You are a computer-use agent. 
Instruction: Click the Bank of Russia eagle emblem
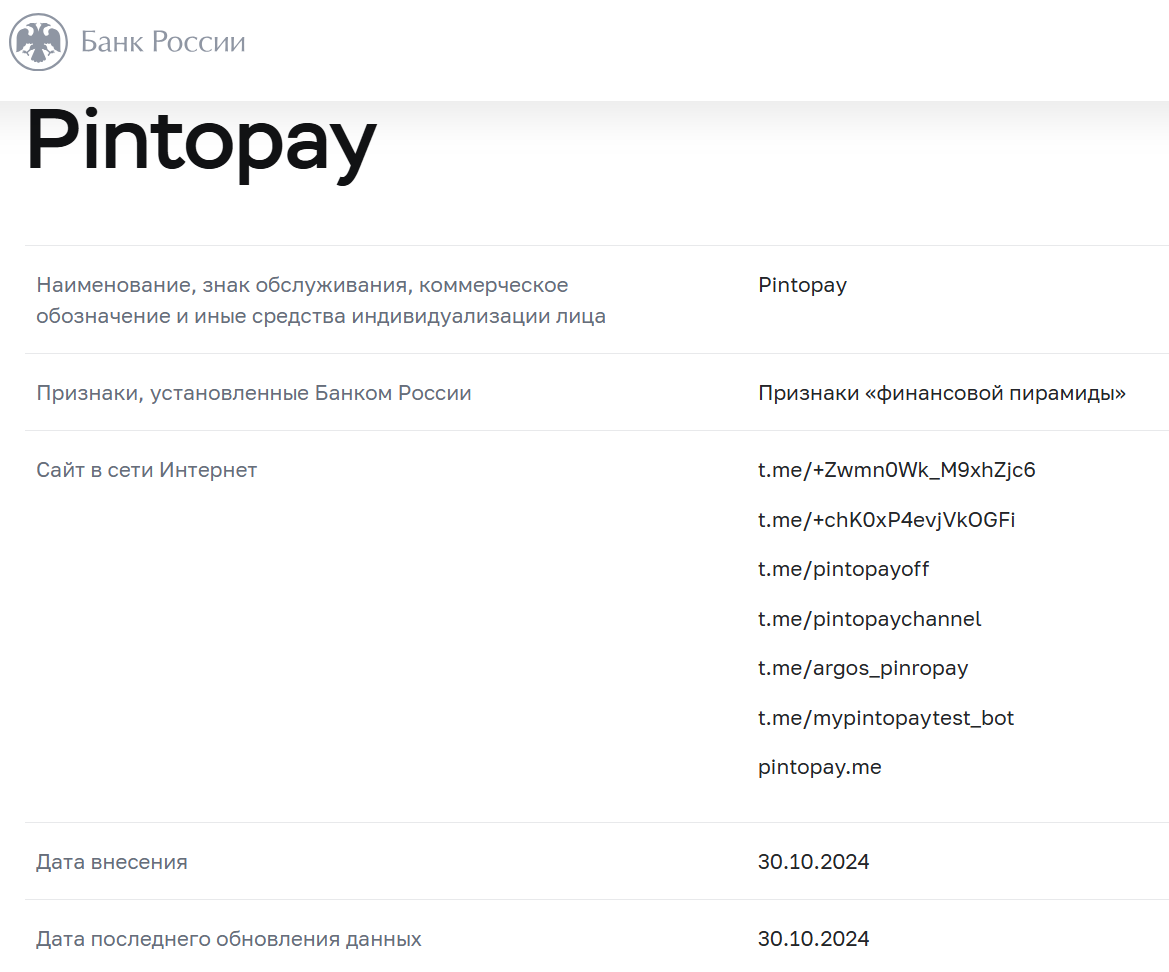tap(38, 42)
